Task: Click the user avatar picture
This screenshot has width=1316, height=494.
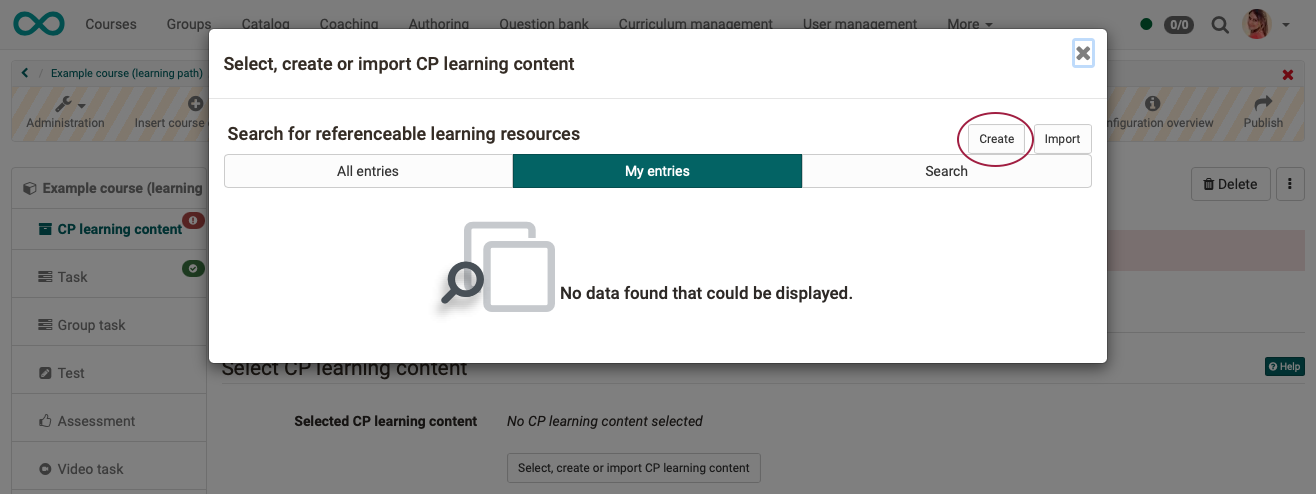Action: pyautogui.click(x=1256, y=24)
